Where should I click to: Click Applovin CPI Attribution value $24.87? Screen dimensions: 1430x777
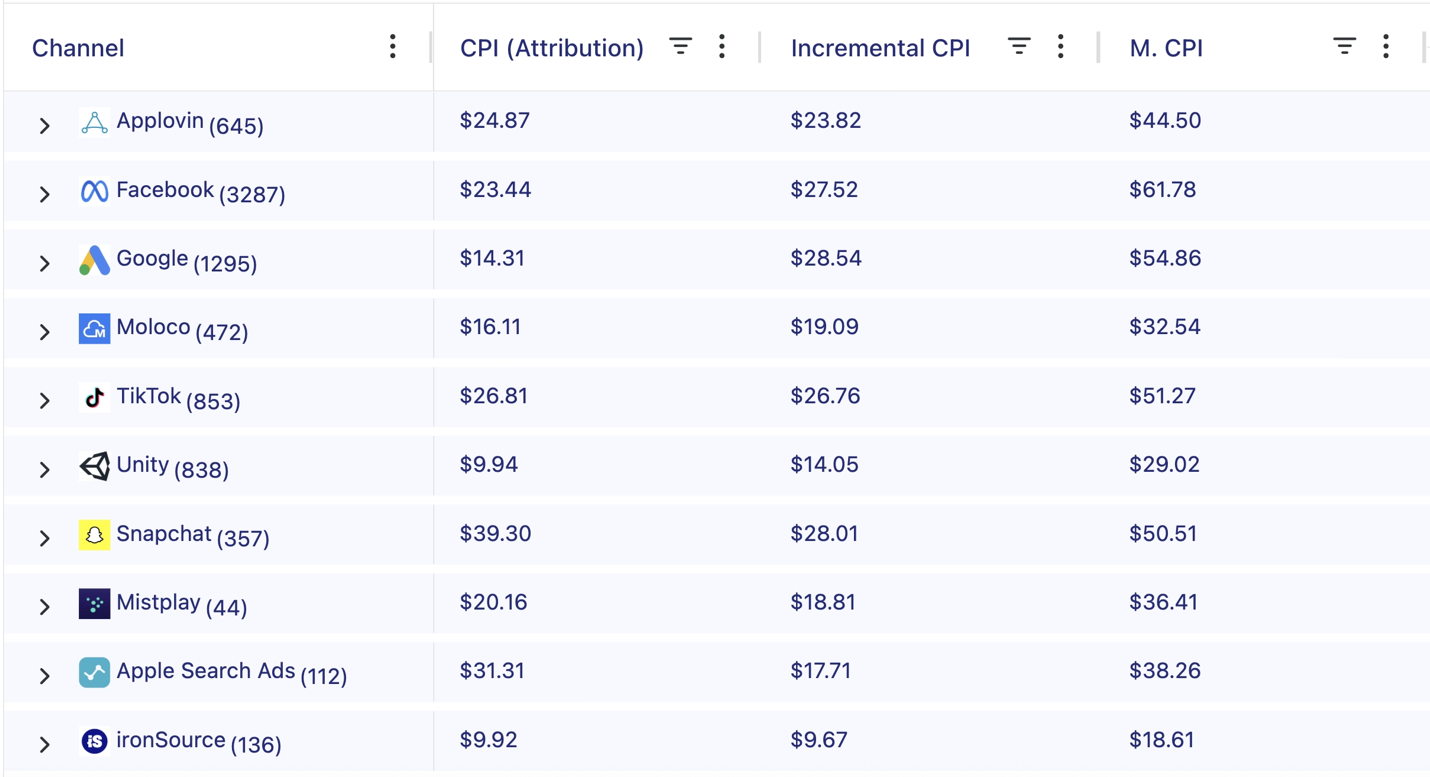tap(495, 121)
